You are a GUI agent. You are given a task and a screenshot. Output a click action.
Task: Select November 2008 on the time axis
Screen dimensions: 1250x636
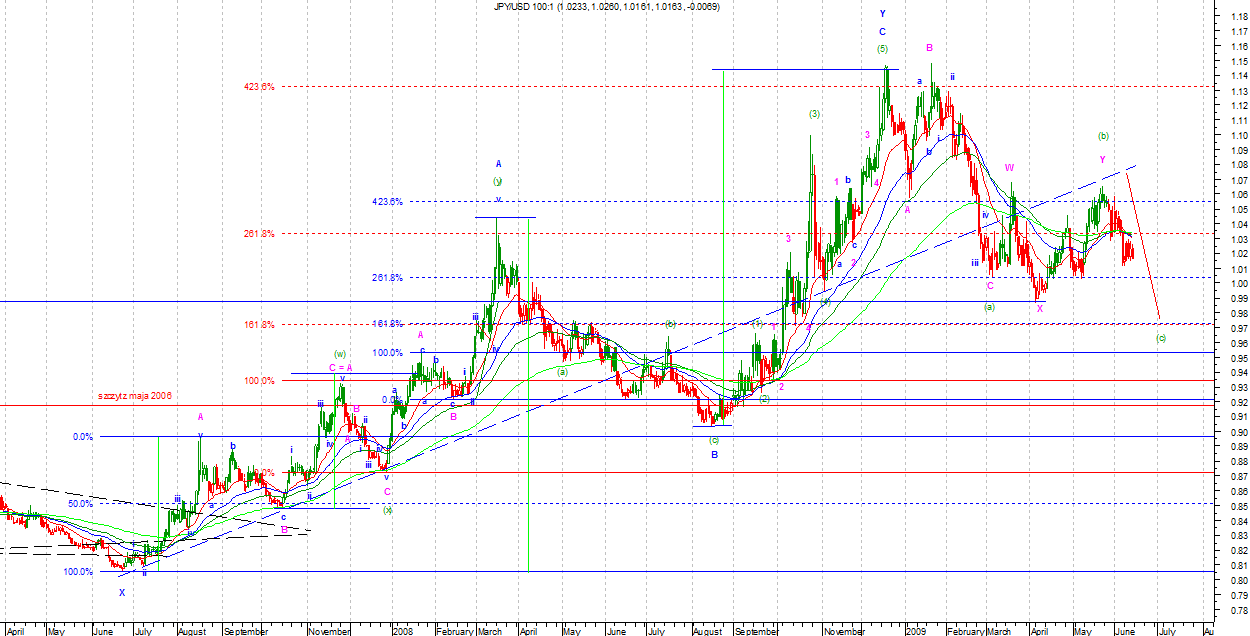pyautogui.click(x=846, y=631)
